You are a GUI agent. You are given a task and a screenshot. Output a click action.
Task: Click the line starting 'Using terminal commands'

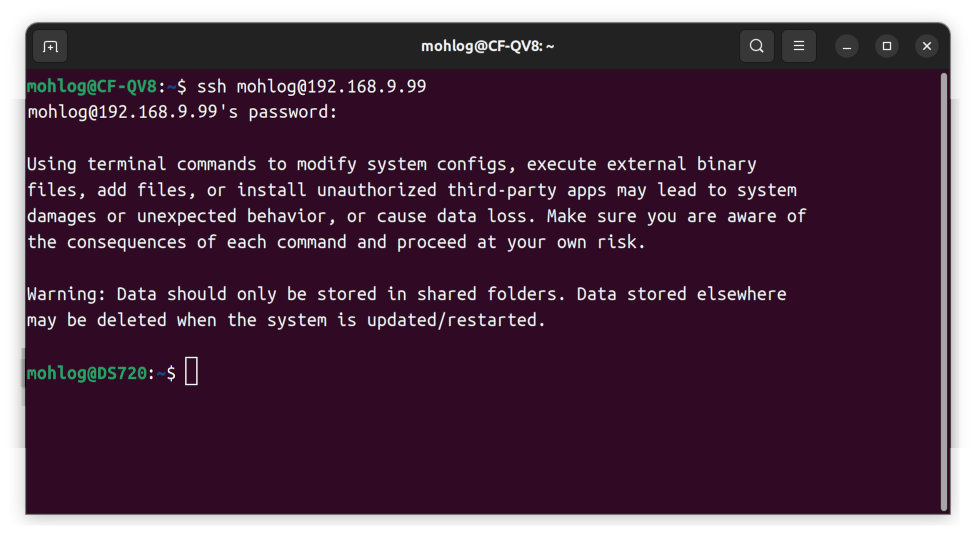392,164
